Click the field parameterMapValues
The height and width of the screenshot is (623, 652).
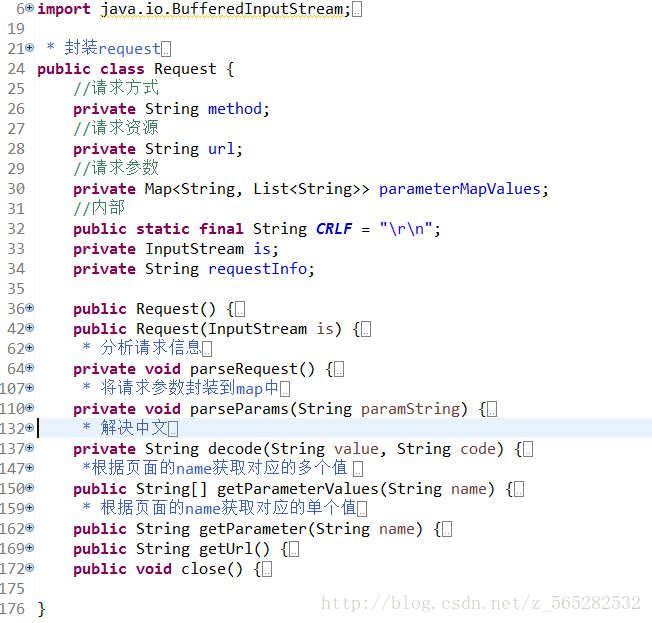pos(459,189)
